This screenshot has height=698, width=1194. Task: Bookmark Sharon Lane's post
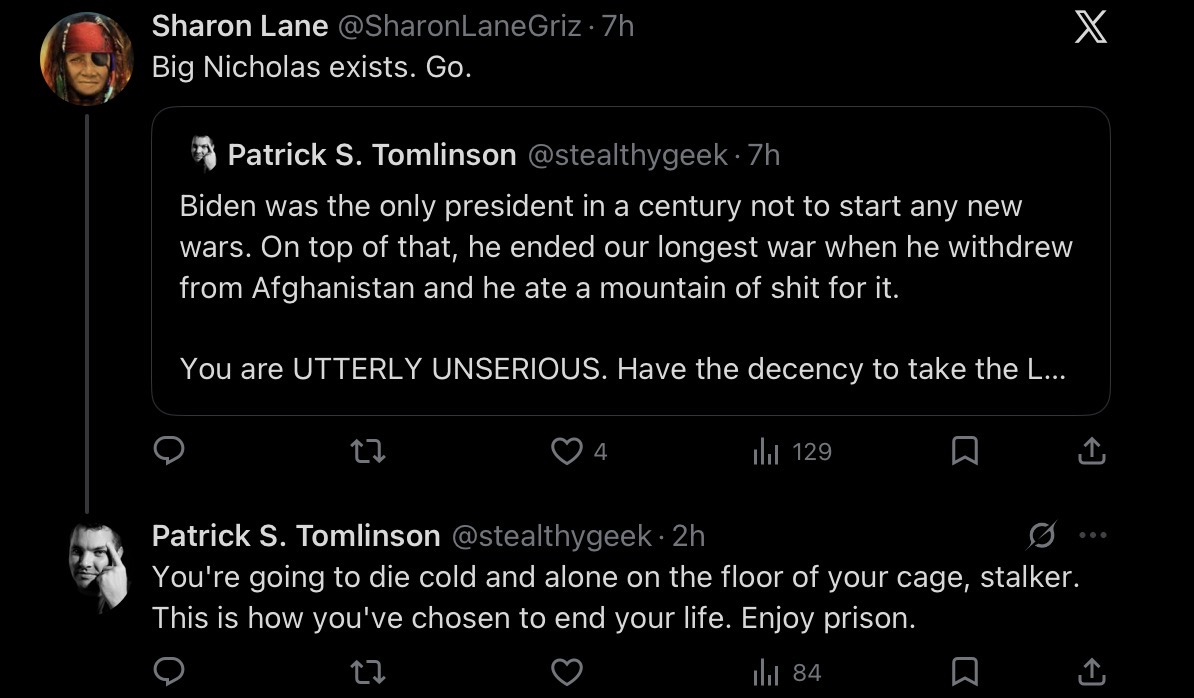tap(965, 451)
